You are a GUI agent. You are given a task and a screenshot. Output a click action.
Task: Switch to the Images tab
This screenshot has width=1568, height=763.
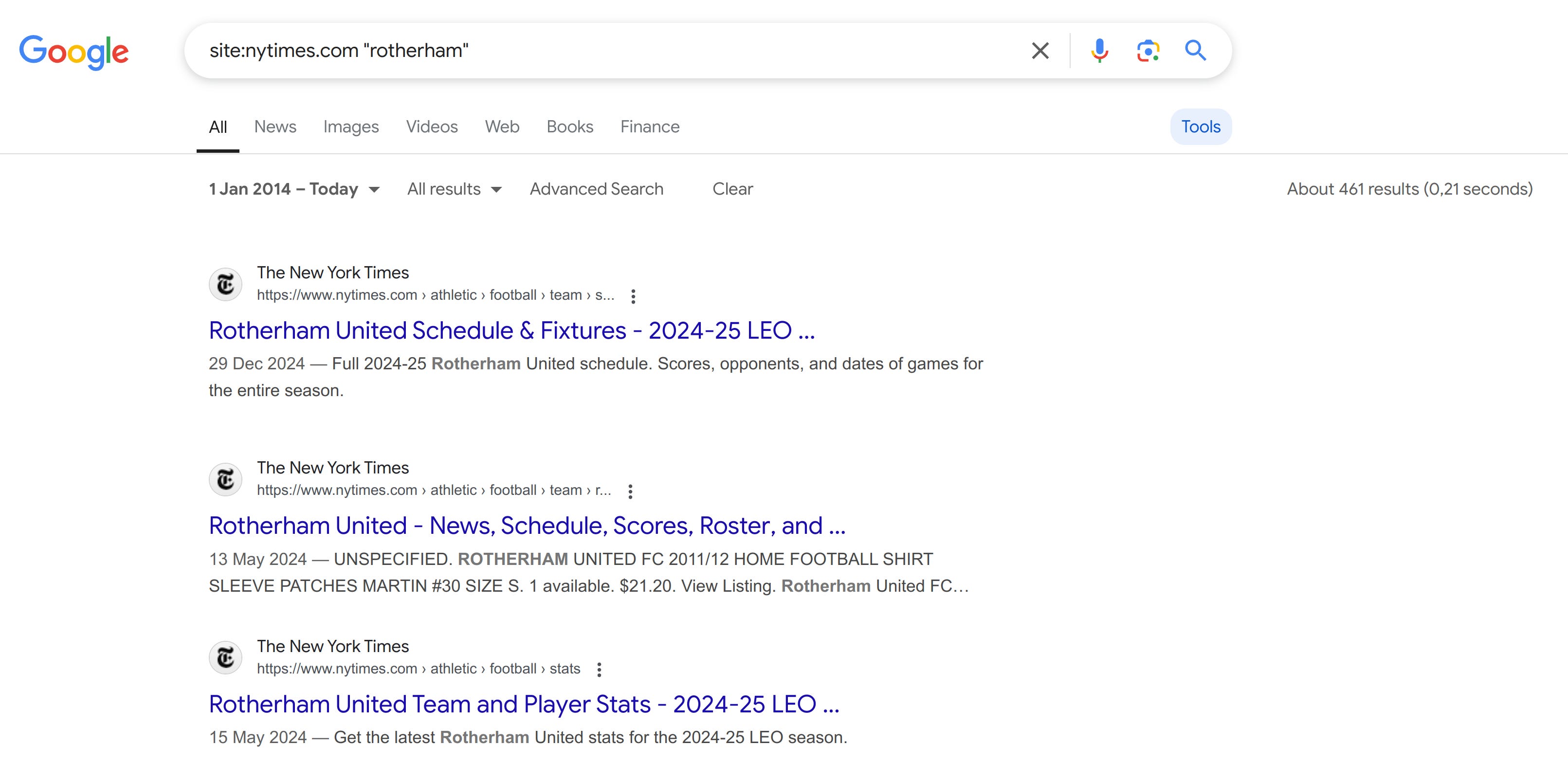351,127
